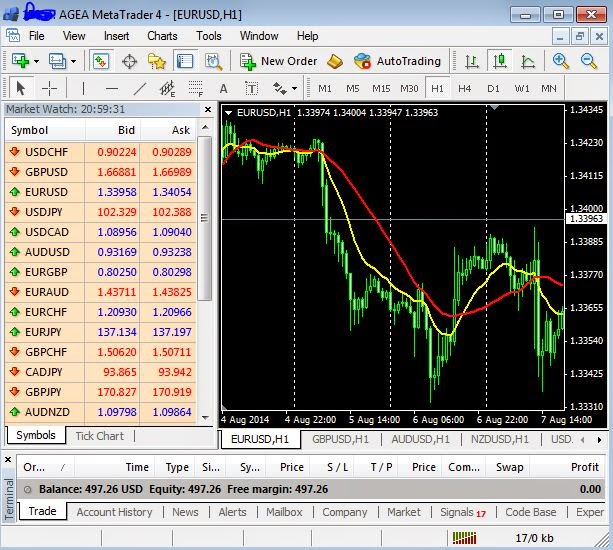Toggle the Market Watch window icon
613x550 pixels.
[x=101, y=61]
